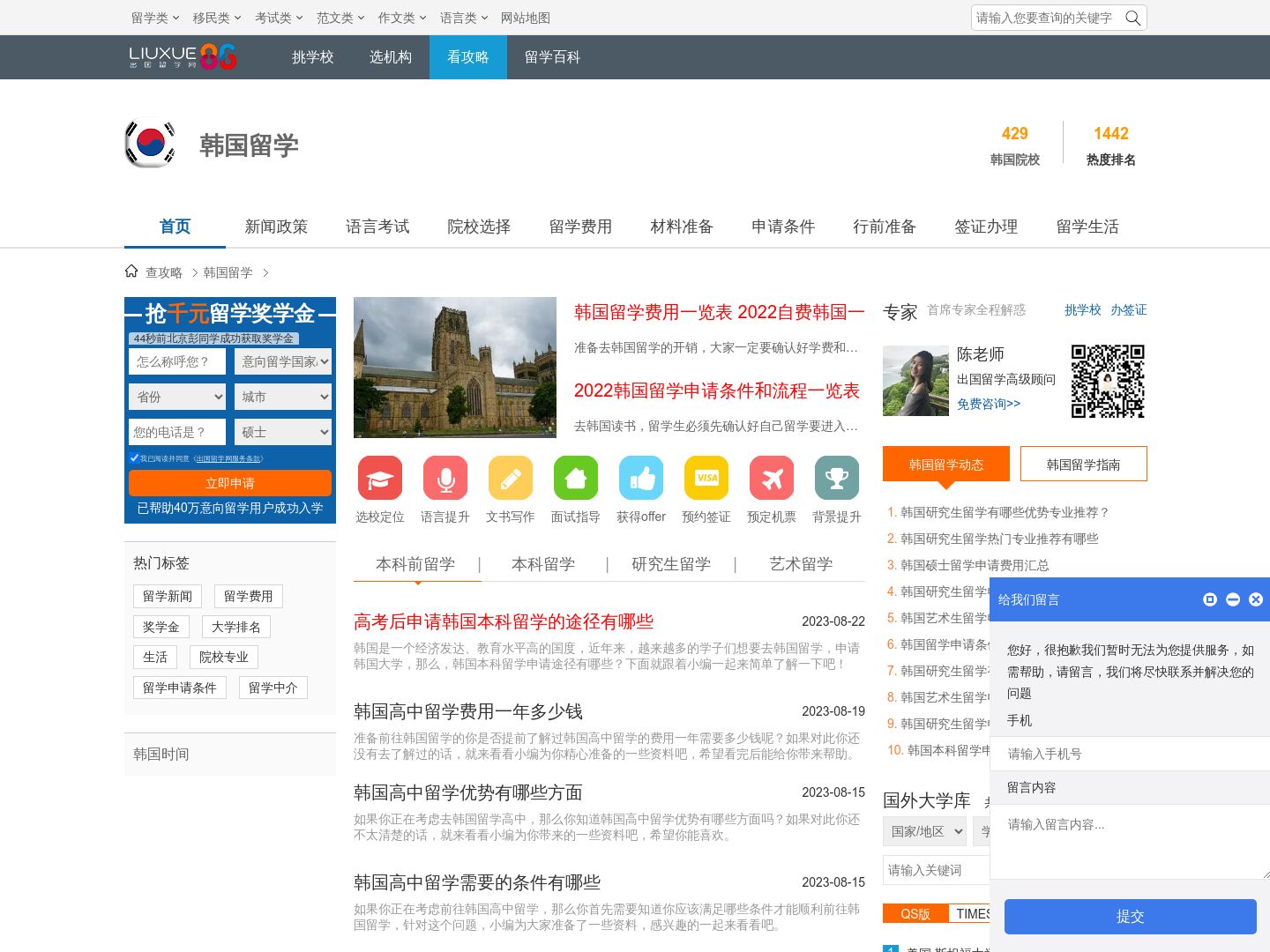This screenshot has width=1270, height=952.
Task: Open the 城市 dropdown
Action: click(x=283, y=397)
